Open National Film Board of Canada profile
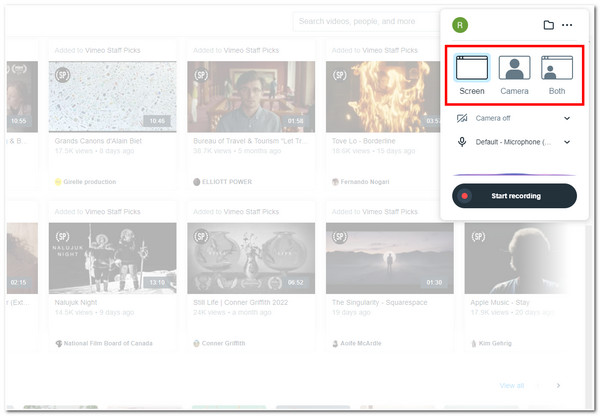This screenshot has height=416, width=600. [104, 343]
